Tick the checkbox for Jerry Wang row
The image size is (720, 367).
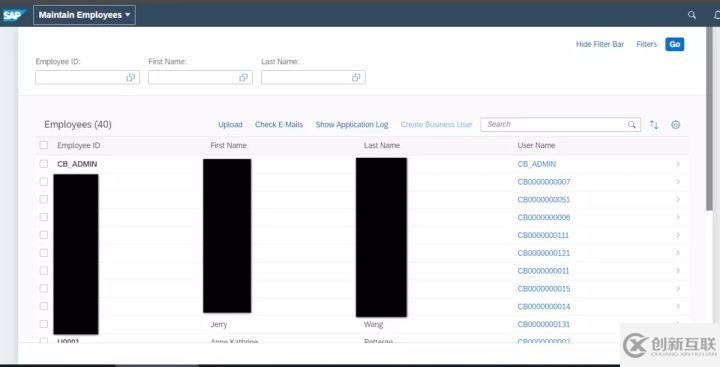44,324
